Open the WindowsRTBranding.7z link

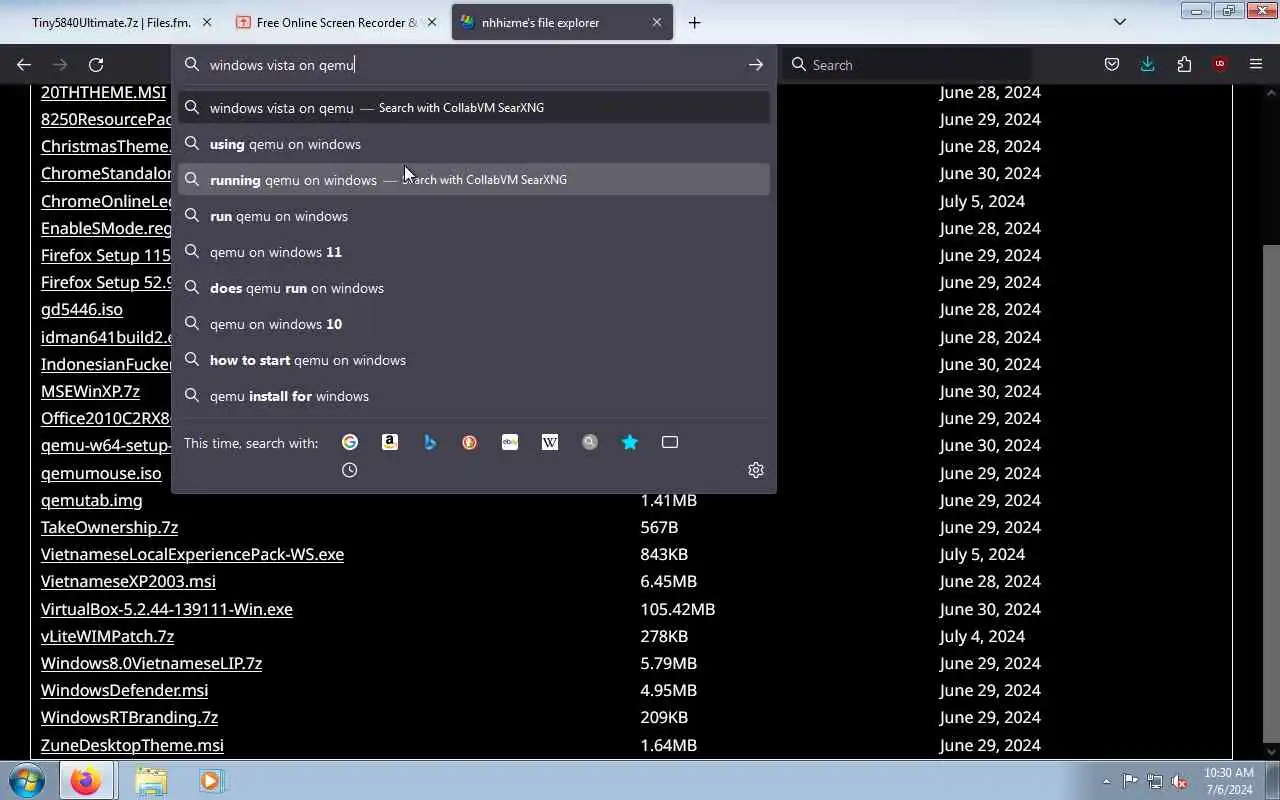tap(129, 717)
